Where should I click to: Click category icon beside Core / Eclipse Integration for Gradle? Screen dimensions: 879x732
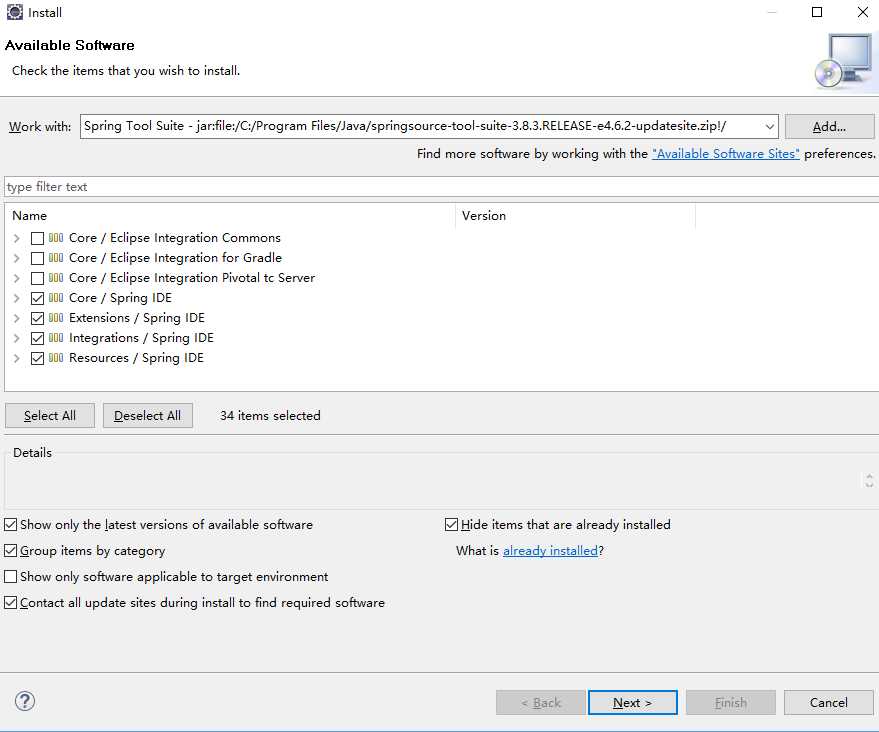pyautogui.click(x=55, y=258)
